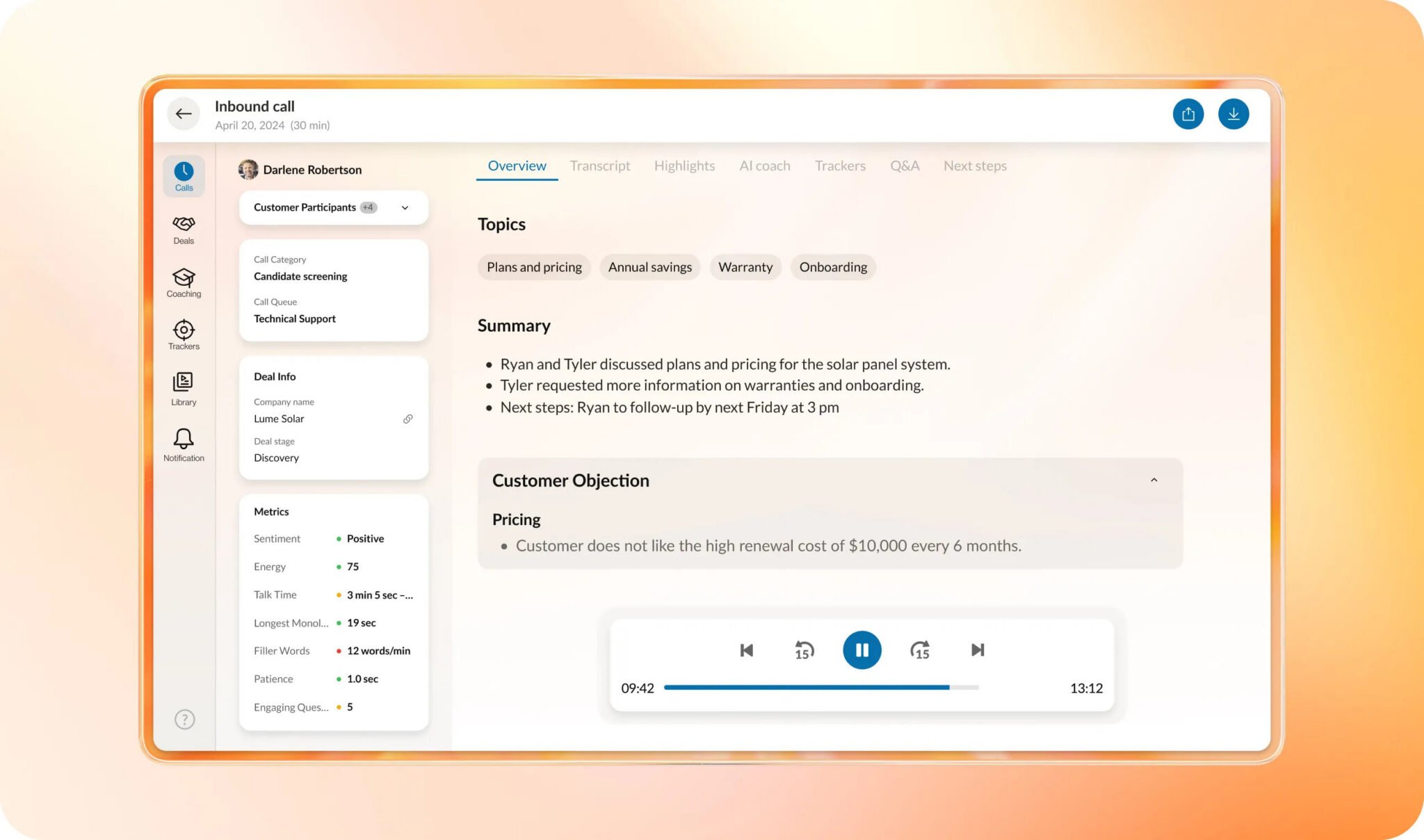Select the Warranty topic chip
Image resolution: width=1424 pixels, height=840 pixels.
(745, 267)
